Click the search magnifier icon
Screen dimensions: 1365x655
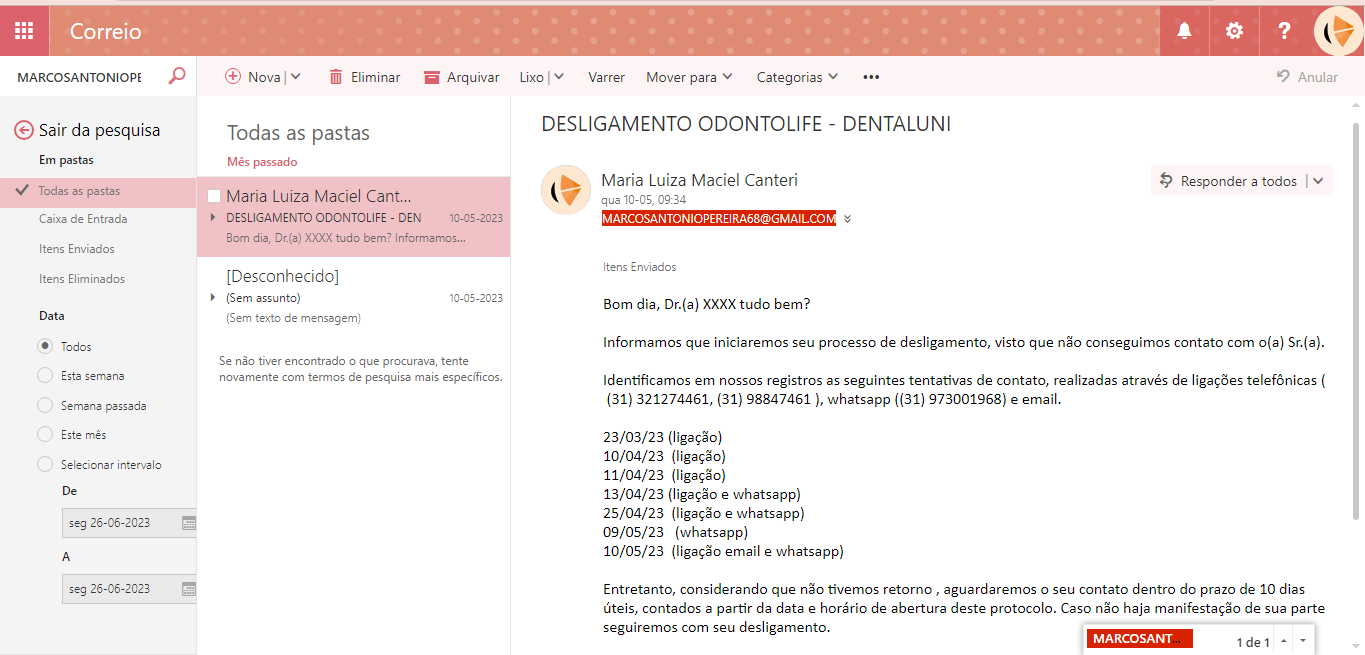tap(177, 76)
